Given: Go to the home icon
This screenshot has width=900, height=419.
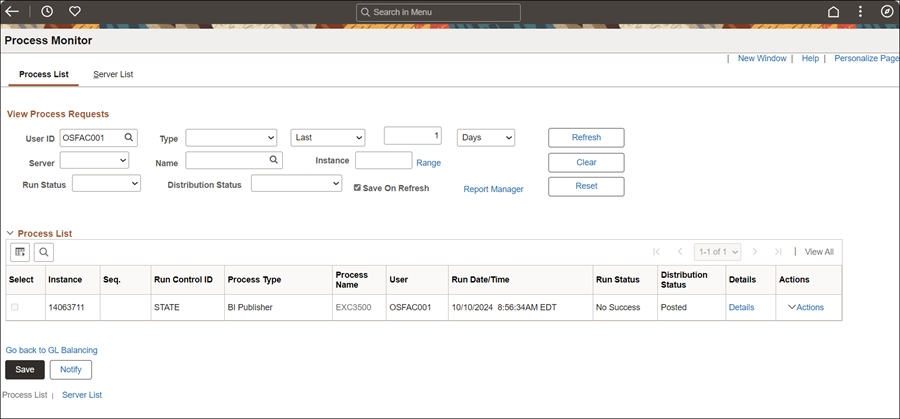Looking at the screenshot, I should [833, 12].
